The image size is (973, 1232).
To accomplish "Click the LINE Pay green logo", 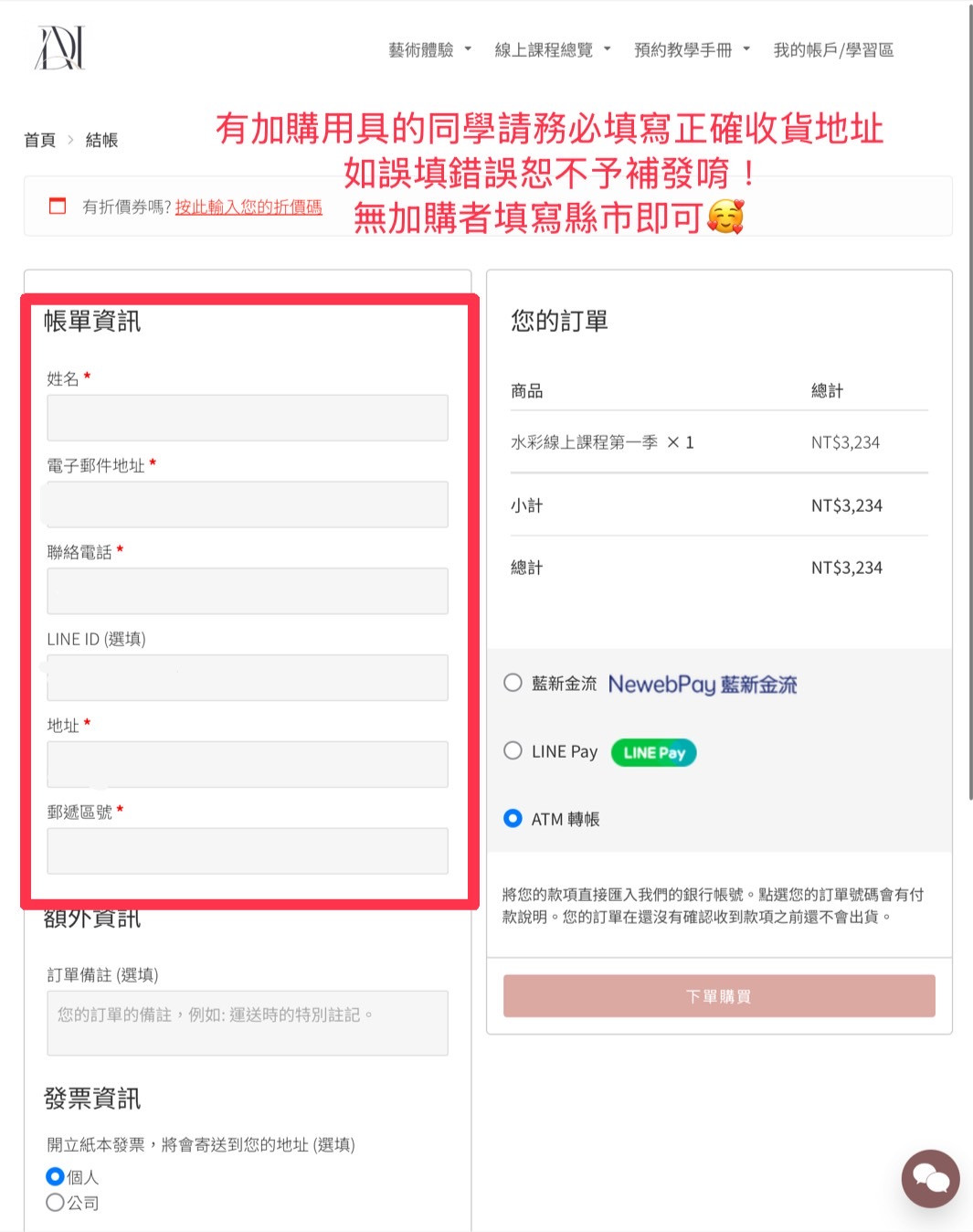I will point(654,752).
